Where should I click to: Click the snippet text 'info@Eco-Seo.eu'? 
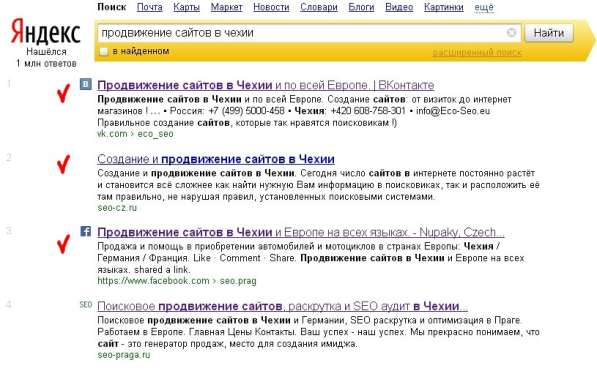coord(453,111)
